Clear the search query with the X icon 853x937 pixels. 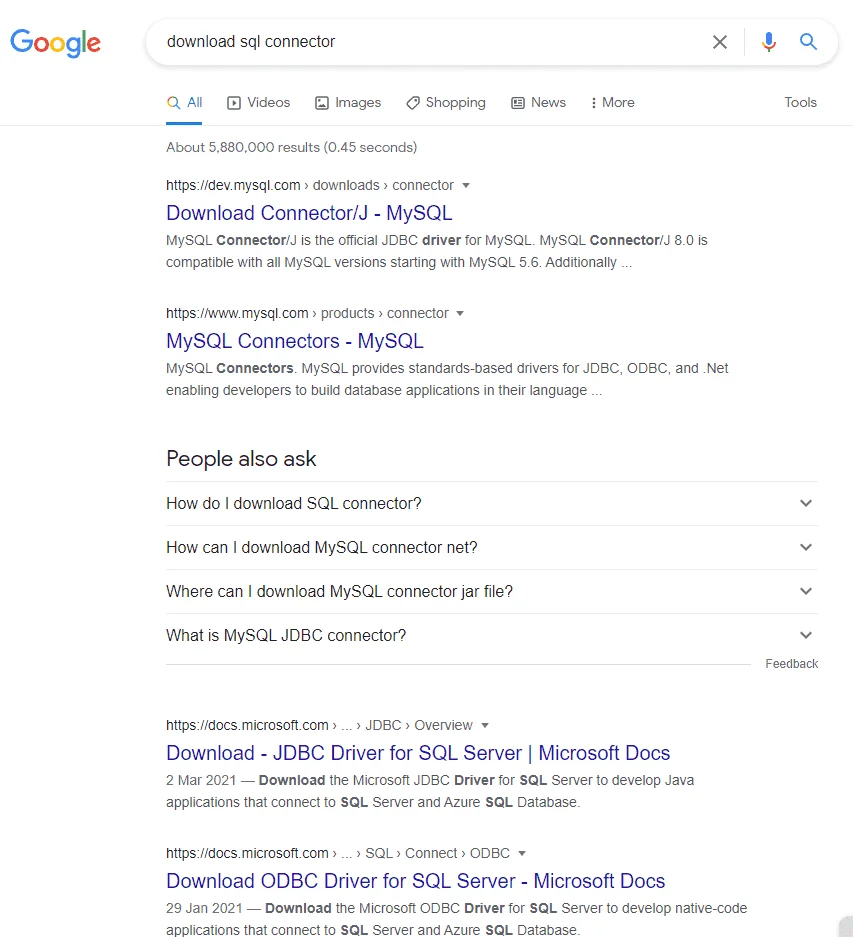(720, 42)
